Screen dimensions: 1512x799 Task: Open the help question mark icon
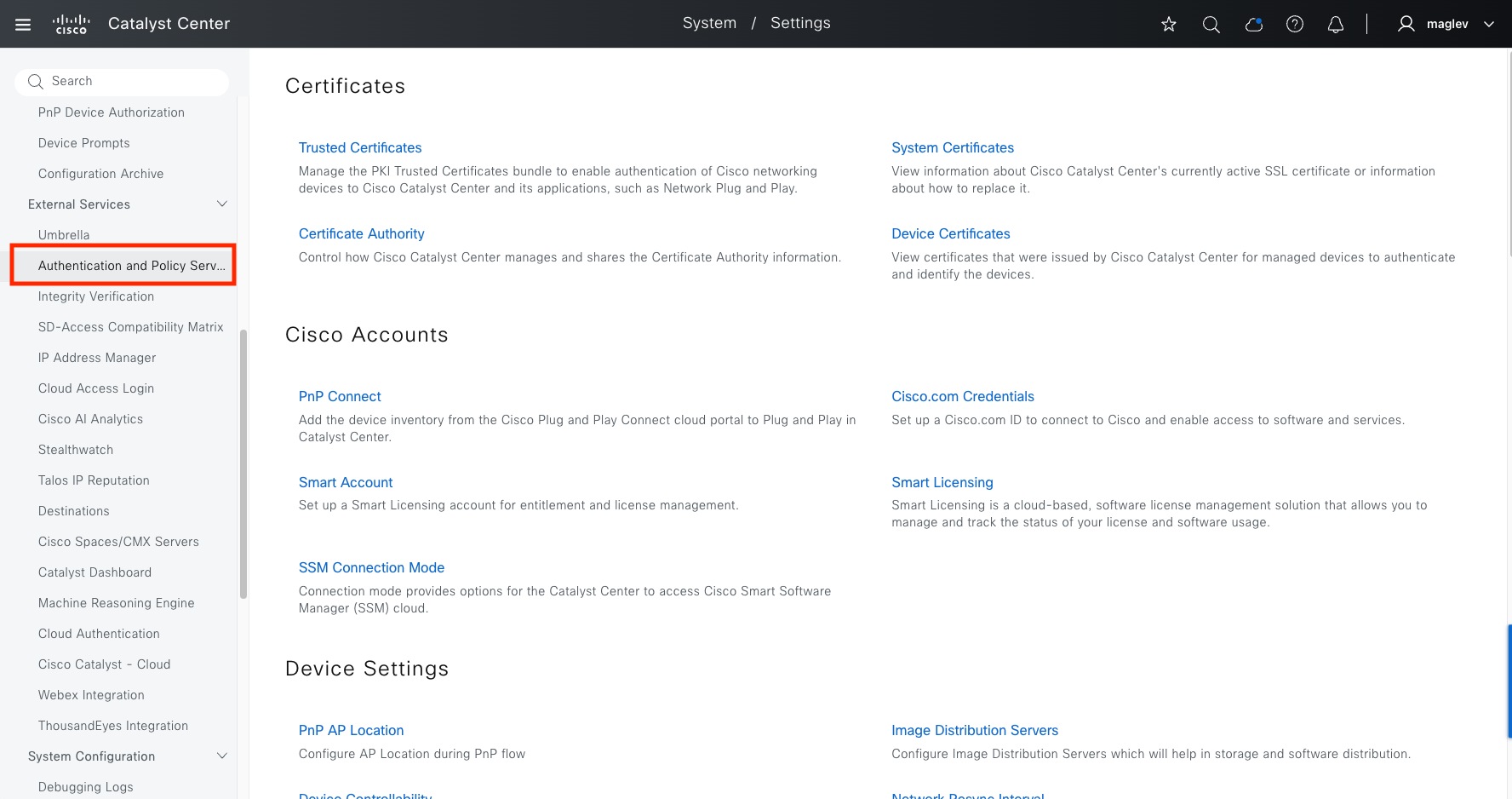1295,24
